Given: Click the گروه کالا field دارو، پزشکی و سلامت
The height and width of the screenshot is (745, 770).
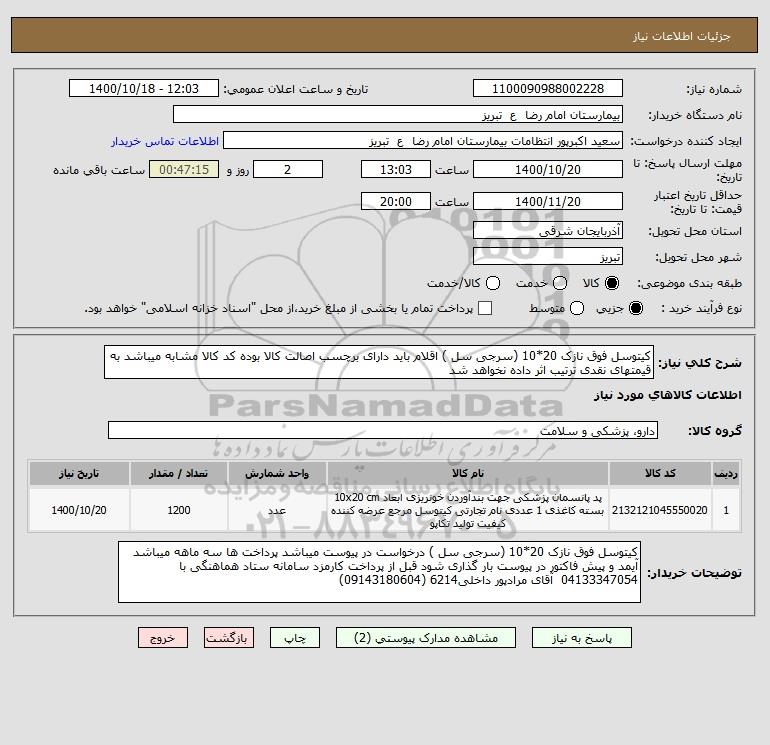Looking at the screenshot, I should tap(383, 430).
